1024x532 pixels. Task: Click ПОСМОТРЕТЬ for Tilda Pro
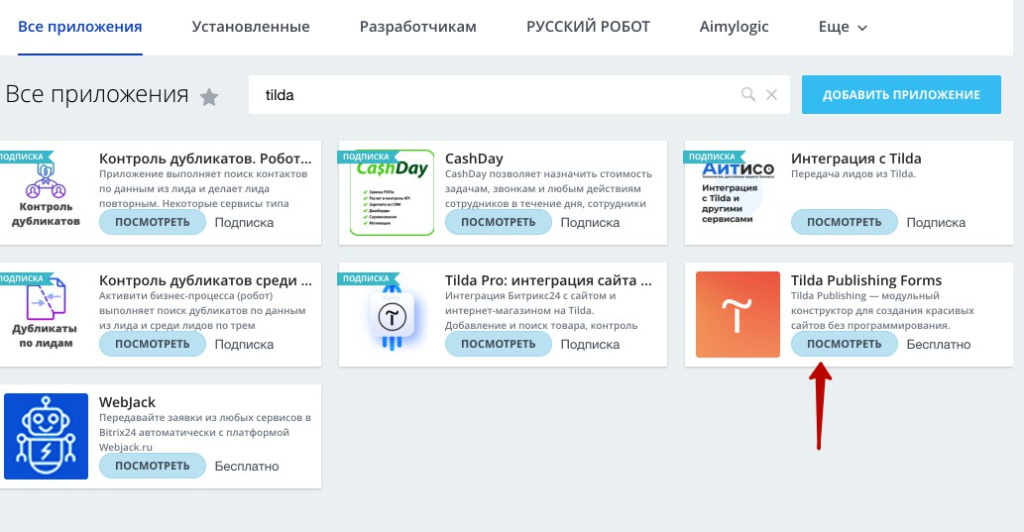pyautogui.click(x=498, y=344)
